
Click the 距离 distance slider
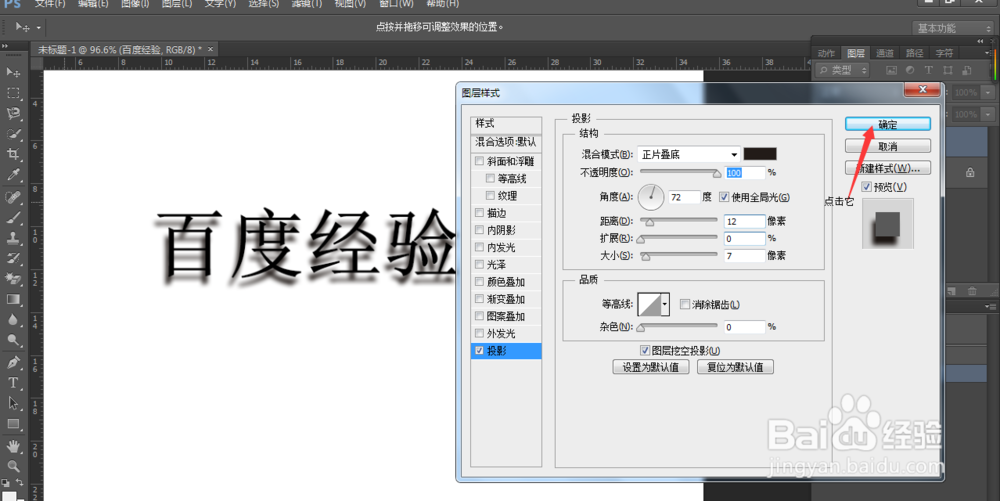[679, 221]
